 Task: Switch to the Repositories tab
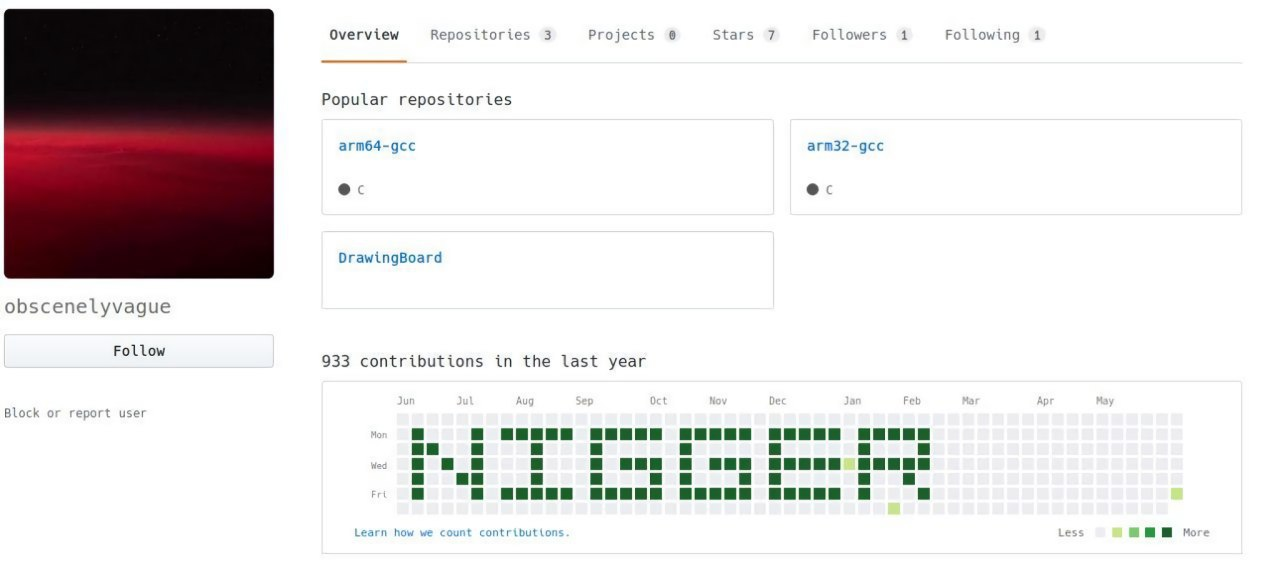point(480,35)
